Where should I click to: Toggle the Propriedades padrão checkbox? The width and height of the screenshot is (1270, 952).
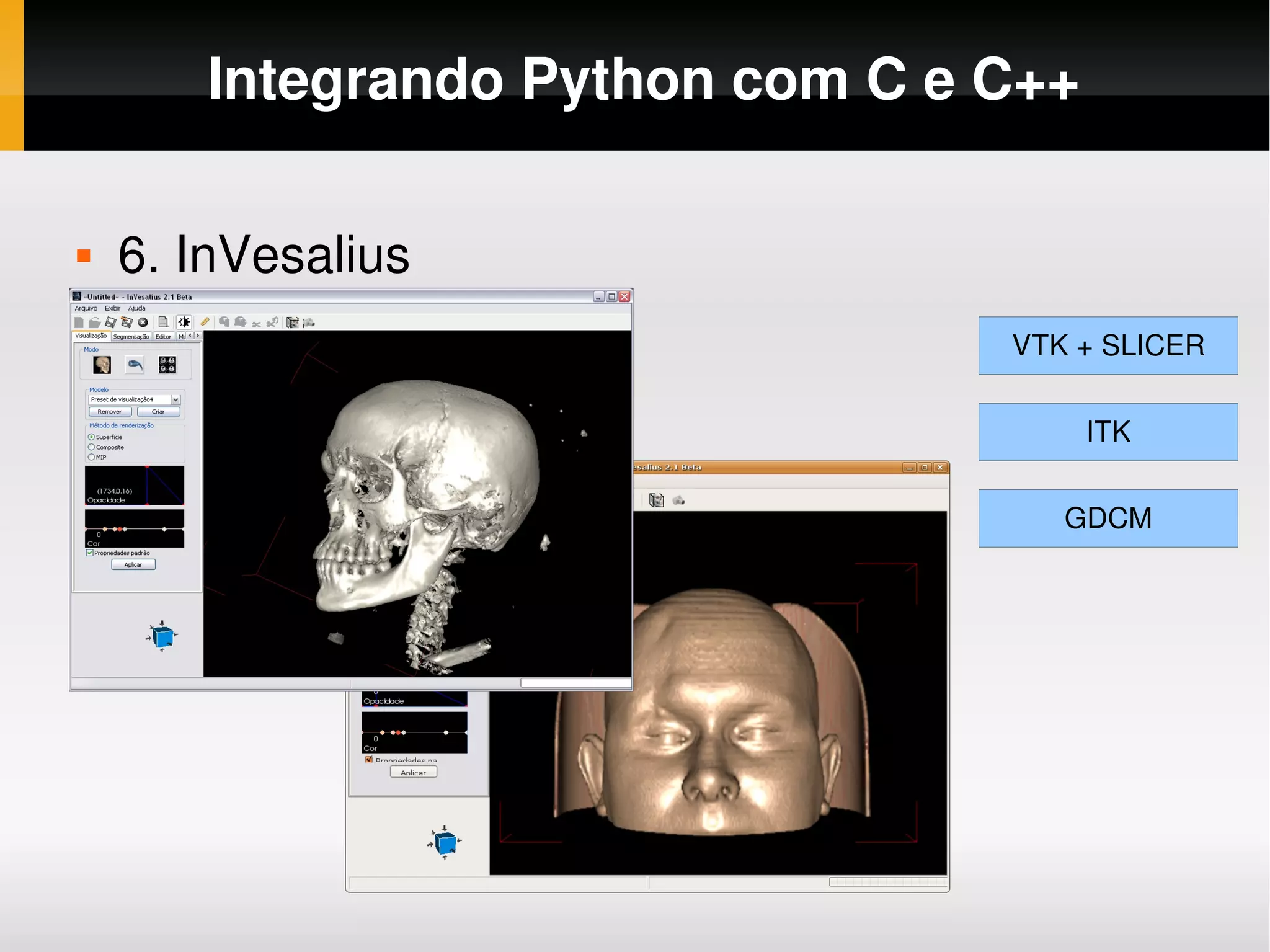(90, 553)
